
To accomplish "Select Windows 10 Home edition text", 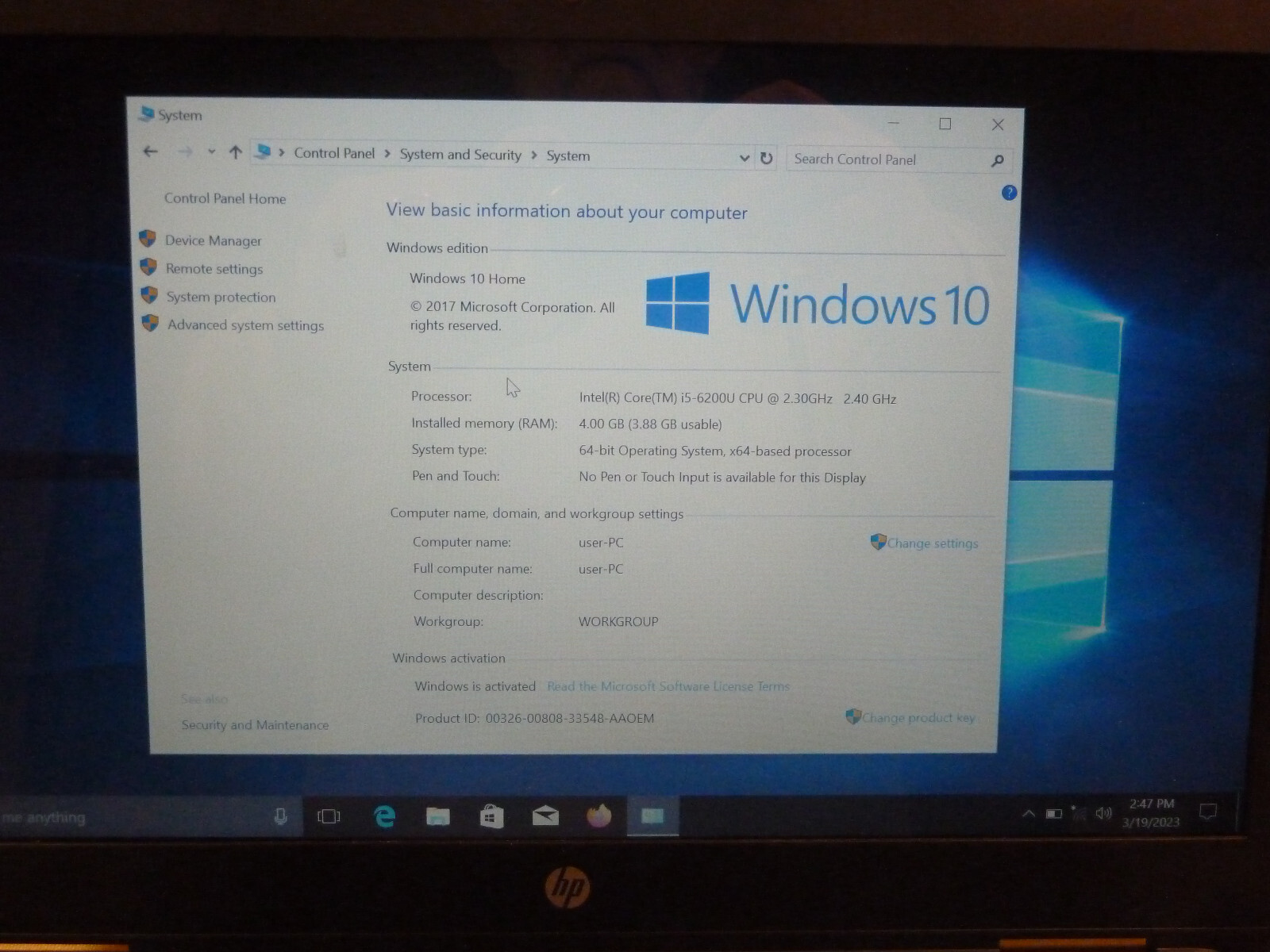I will (x=468, y=278).
